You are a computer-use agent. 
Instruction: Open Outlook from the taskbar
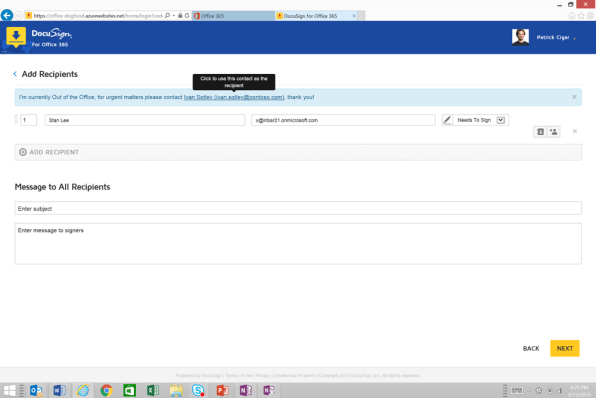[36, 390]
